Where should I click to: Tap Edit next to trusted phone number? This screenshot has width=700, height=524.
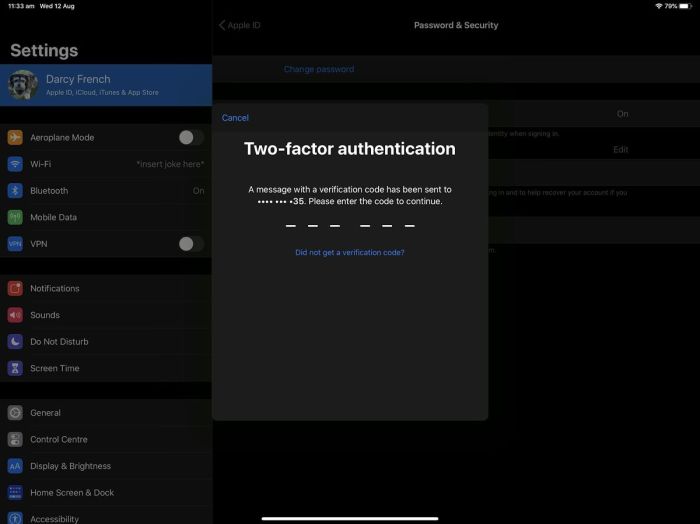(x=621, y=150)
